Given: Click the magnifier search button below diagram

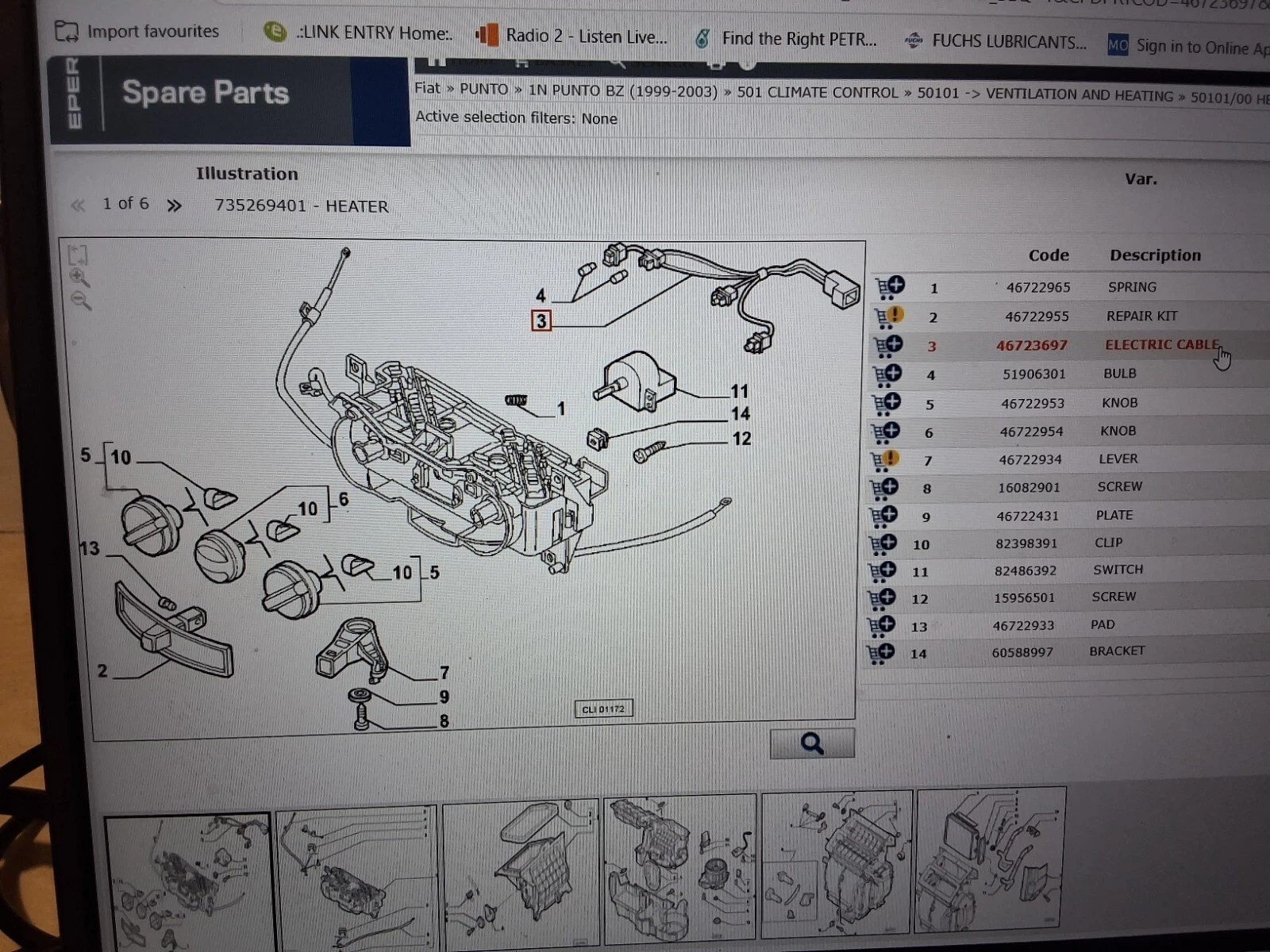Looking at the screenshot, I should tap(812, 743).
